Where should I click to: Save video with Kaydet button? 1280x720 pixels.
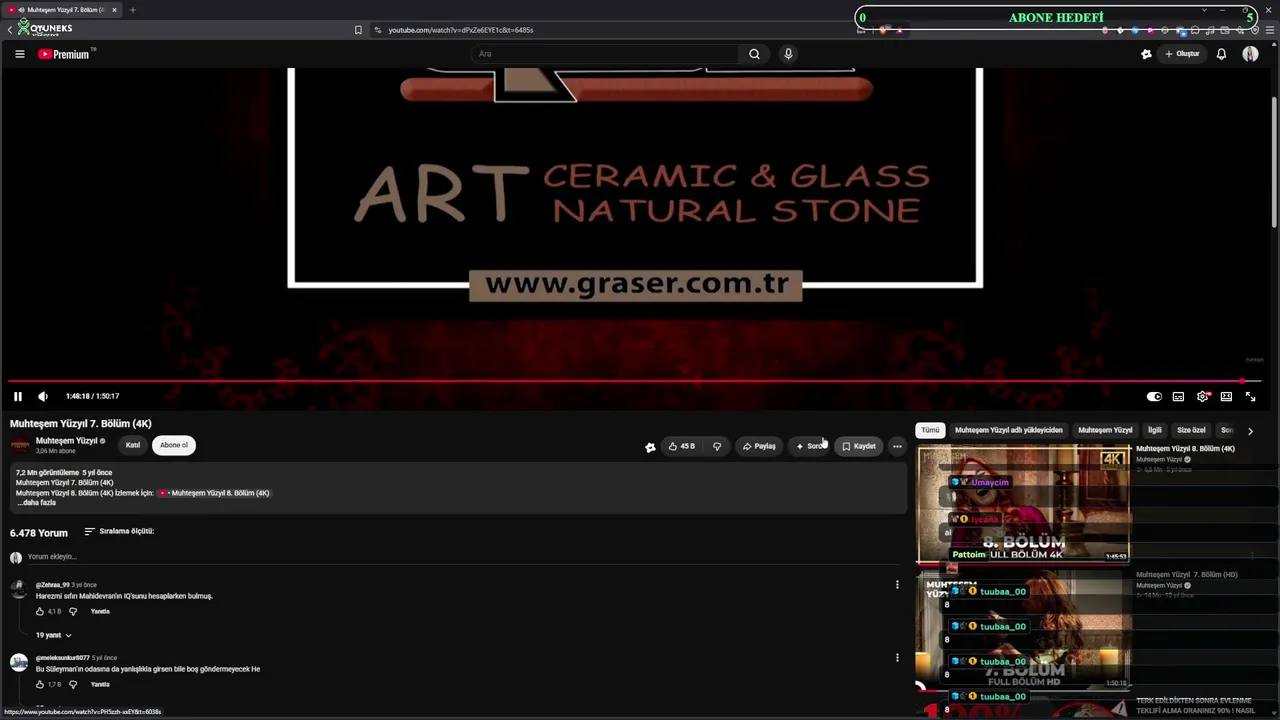click(x=859, y=446)
